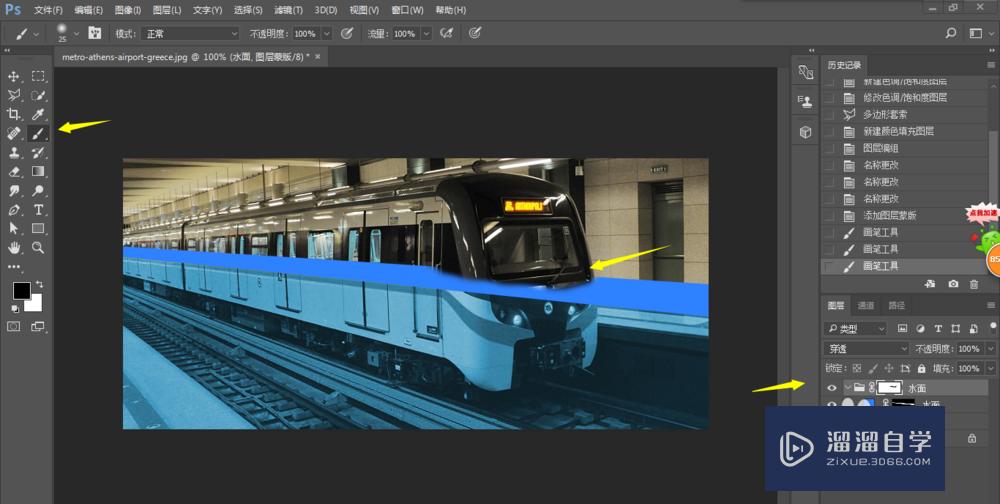Image resolution: width=1000 pixels, height=504 pixels.
Task: Choose the Horizontal Type tool
Action: (x=38, y=209)
